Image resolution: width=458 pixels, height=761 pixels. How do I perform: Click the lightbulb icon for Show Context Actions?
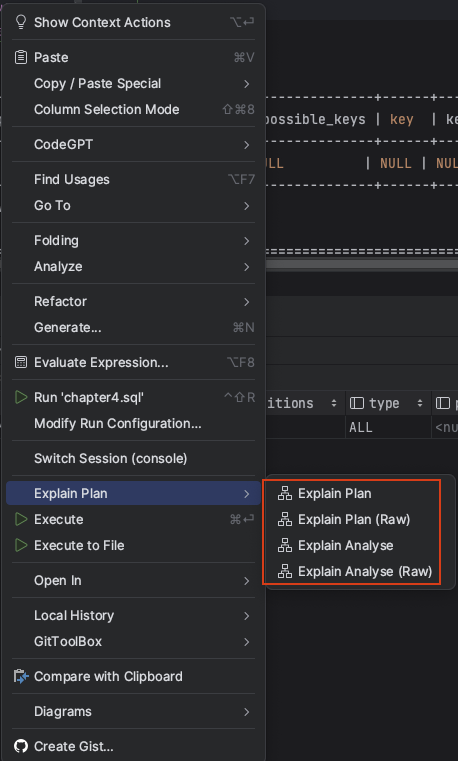click(x=21, y=22)
